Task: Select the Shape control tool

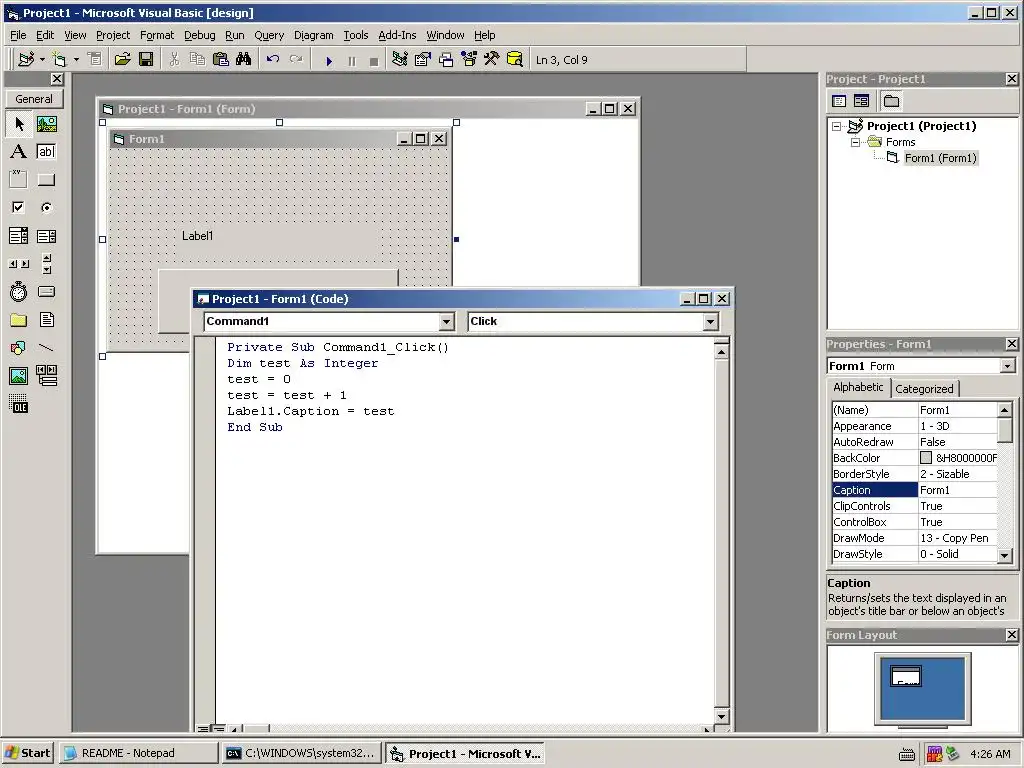Action: pos(18,347)
